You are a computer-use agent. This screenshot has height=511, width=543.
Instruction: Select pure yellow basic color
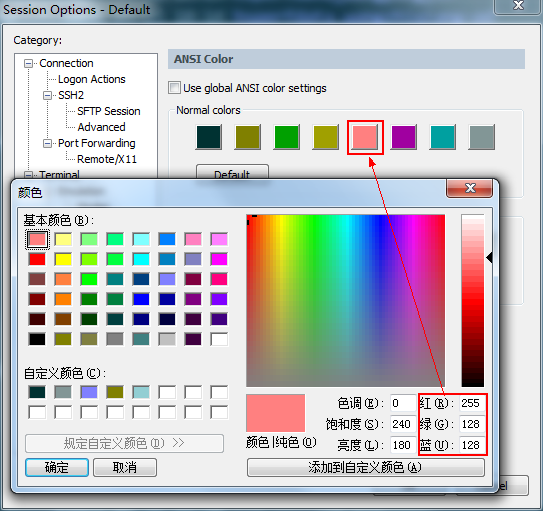pos(63,259)
